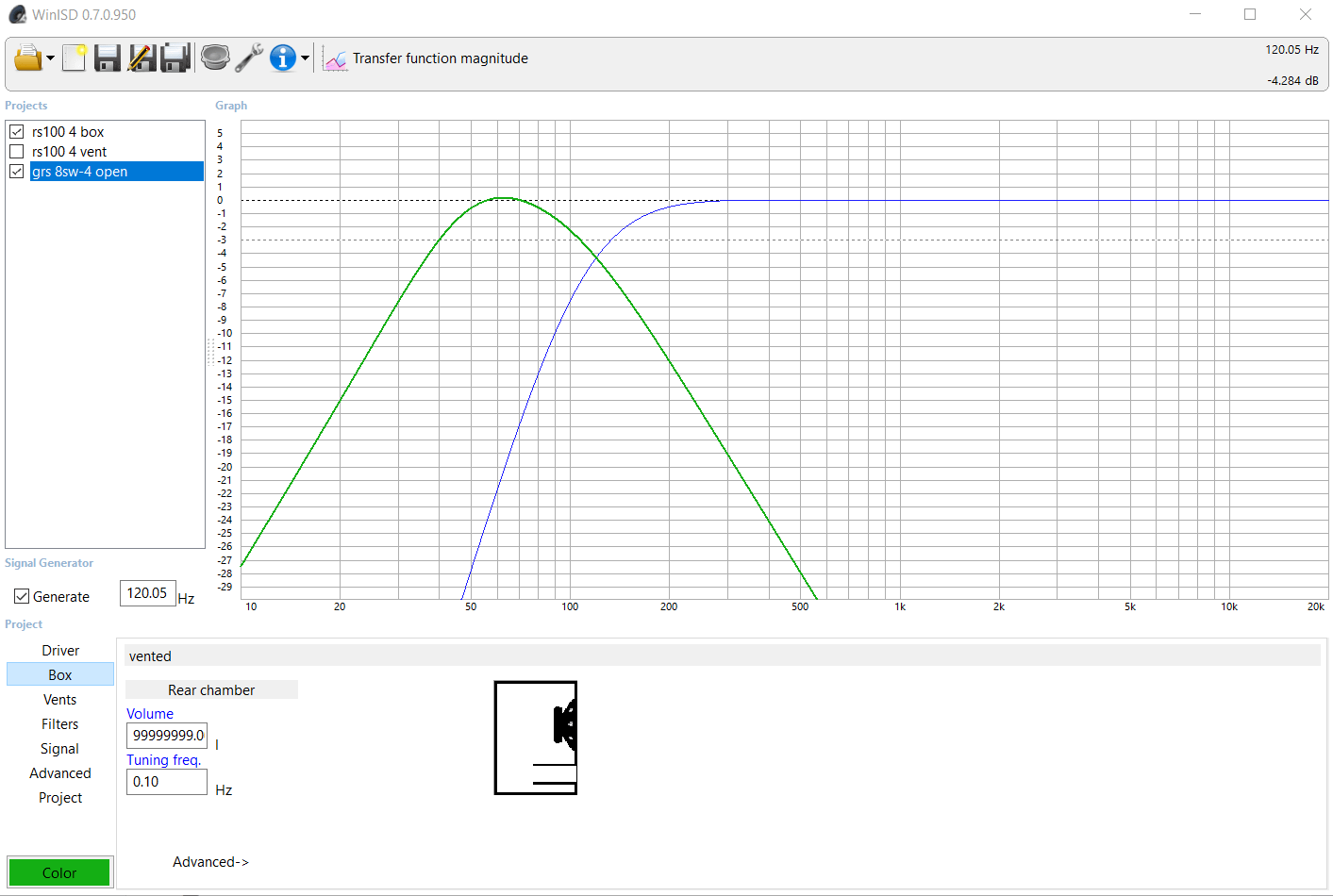This screenshot has width=1333, height=896.
Task: Click the peak of the green response curve
Action: (505, 198)
